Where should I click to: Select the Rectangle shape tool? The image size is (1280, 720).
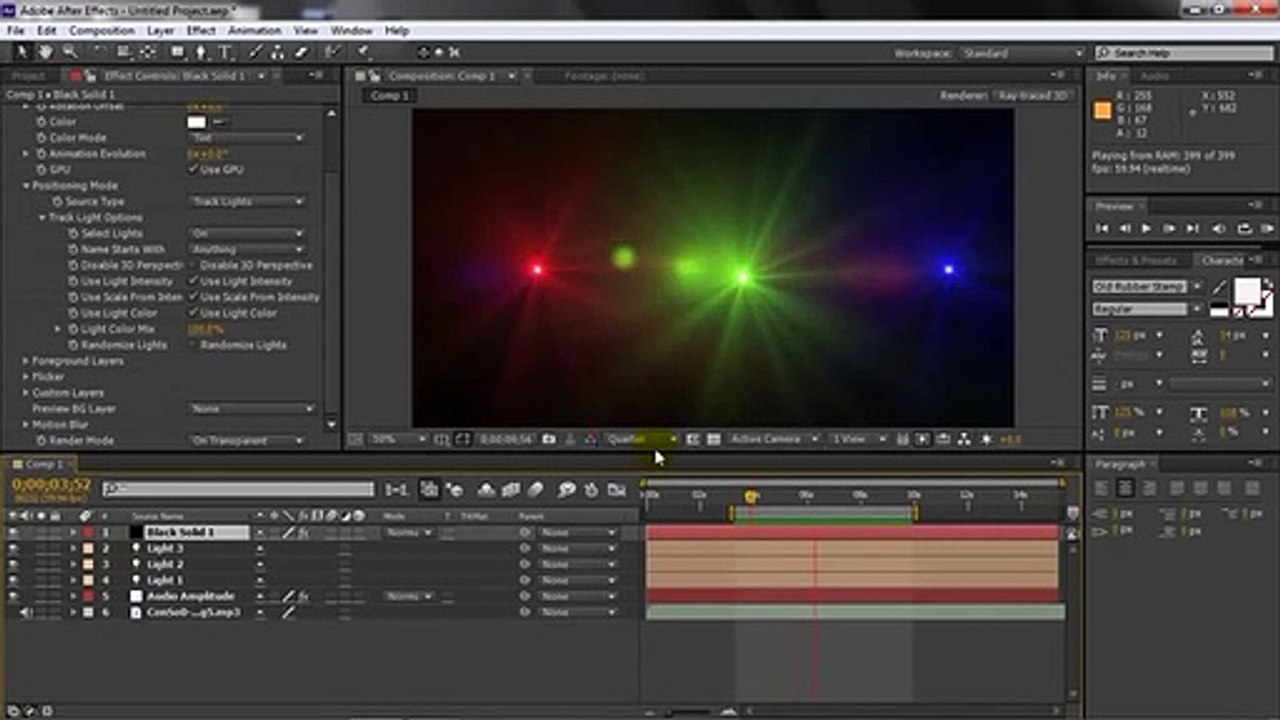tap(178, 52)
